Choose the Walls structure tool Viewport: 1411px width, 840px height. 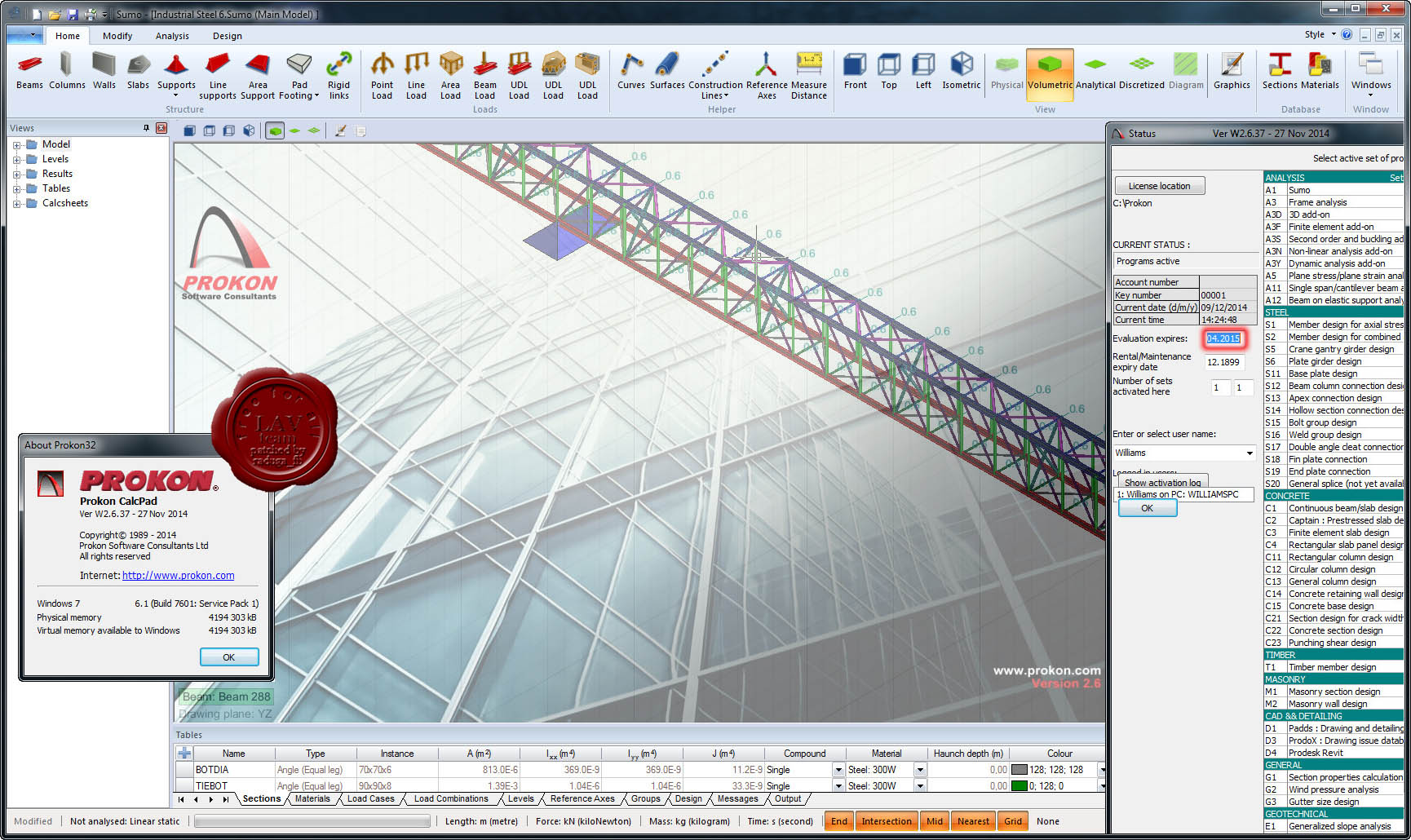[104, 71]
